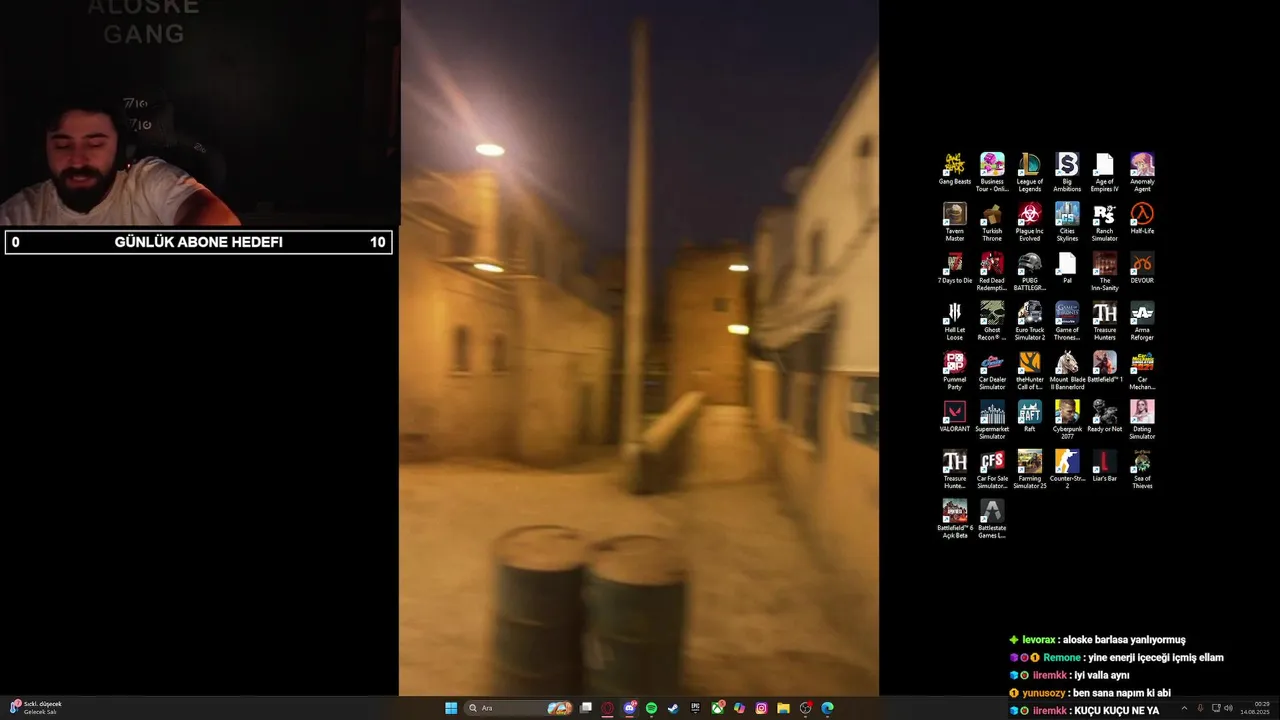The width and height of the screenshot is (1280, 720).
Task: Open Instagram from the taskbar
Action: [761, 708]
